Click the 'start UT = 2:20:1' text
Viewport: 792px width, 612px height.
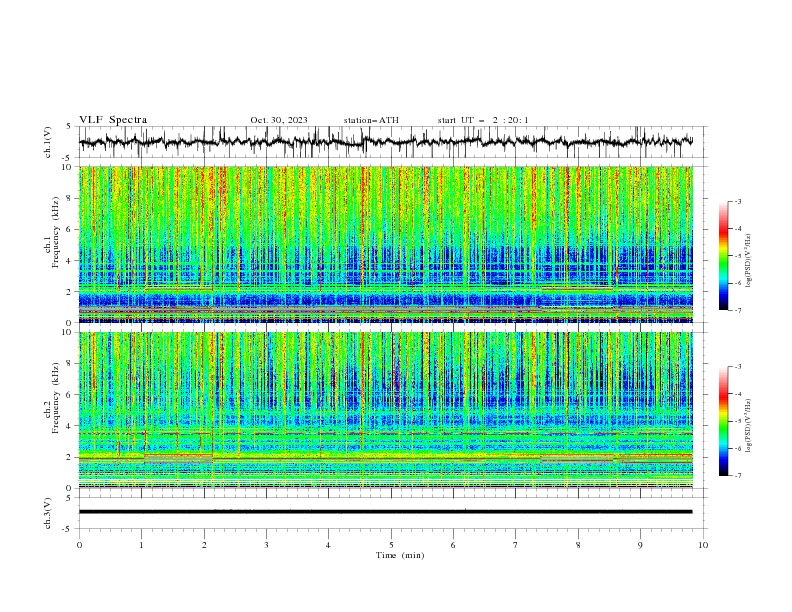click(483, 120)
